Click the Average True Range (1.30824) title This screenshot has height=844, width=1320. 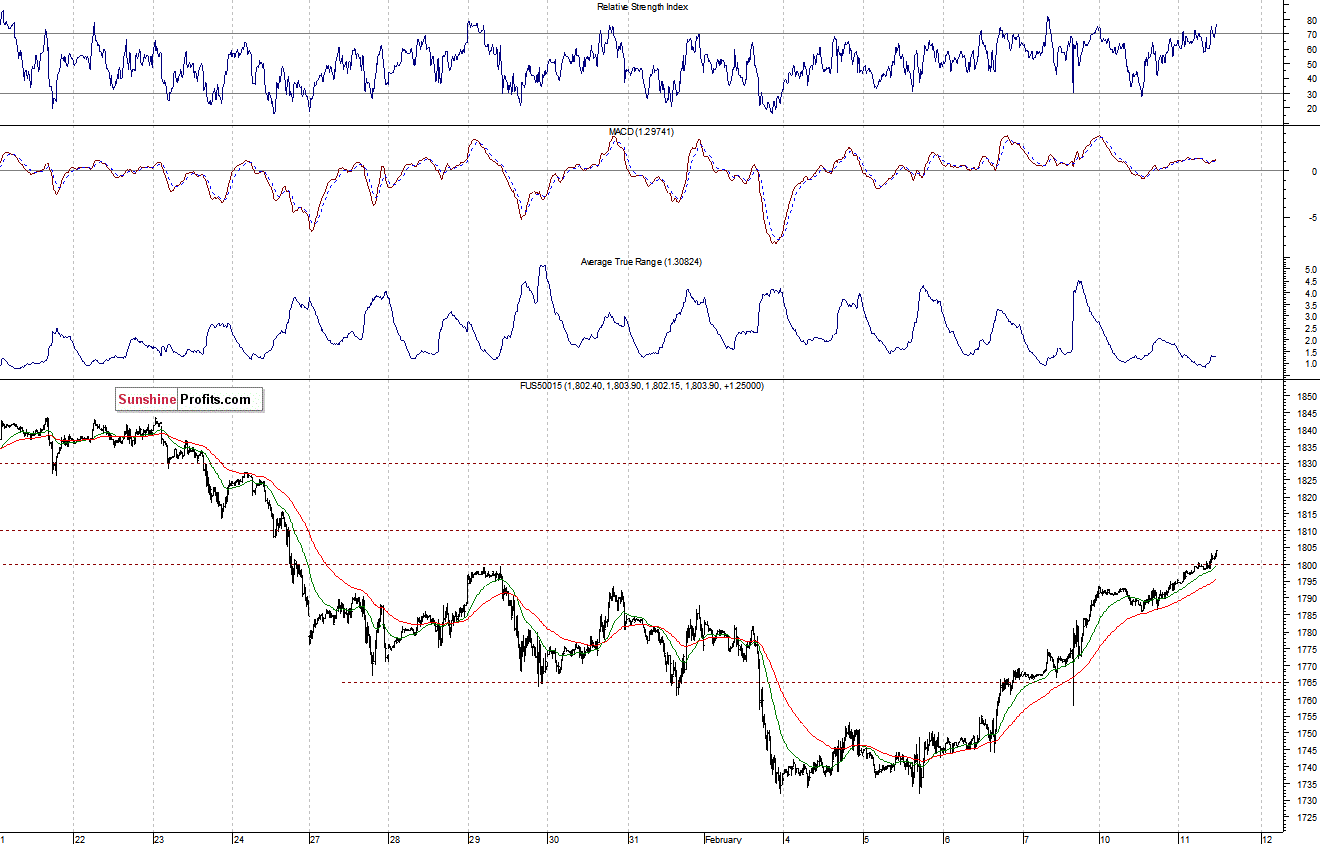pos(643,262)
